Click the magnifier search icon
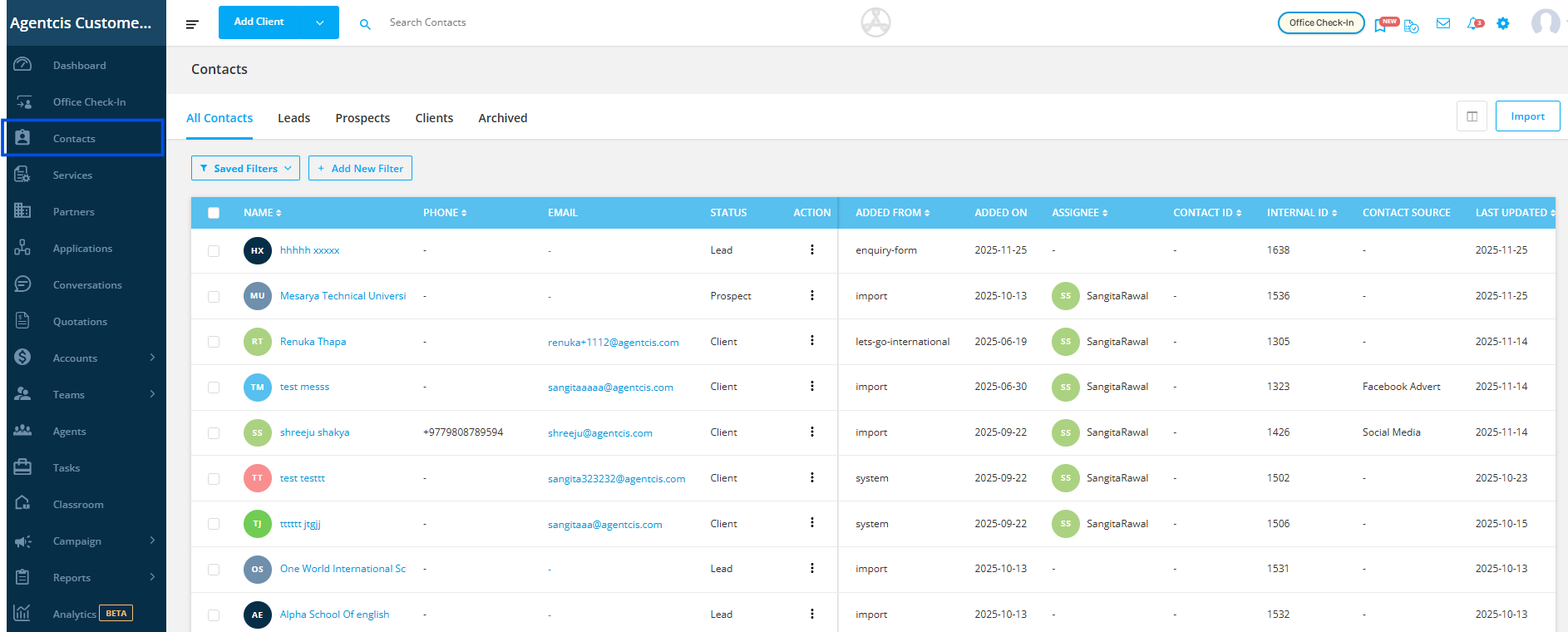The height and width of the screenshot is (632, 1568). click(365, 24)
